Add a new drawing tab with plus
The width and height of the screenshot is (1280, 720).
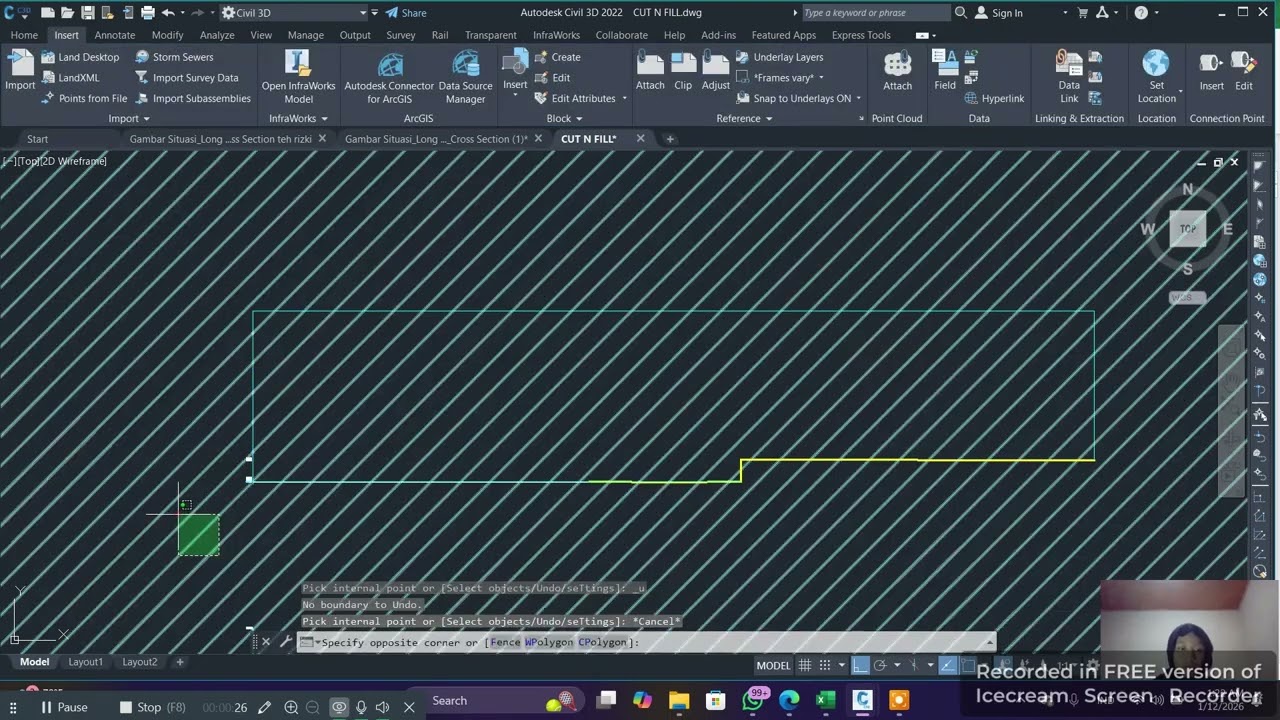point(670,139)
